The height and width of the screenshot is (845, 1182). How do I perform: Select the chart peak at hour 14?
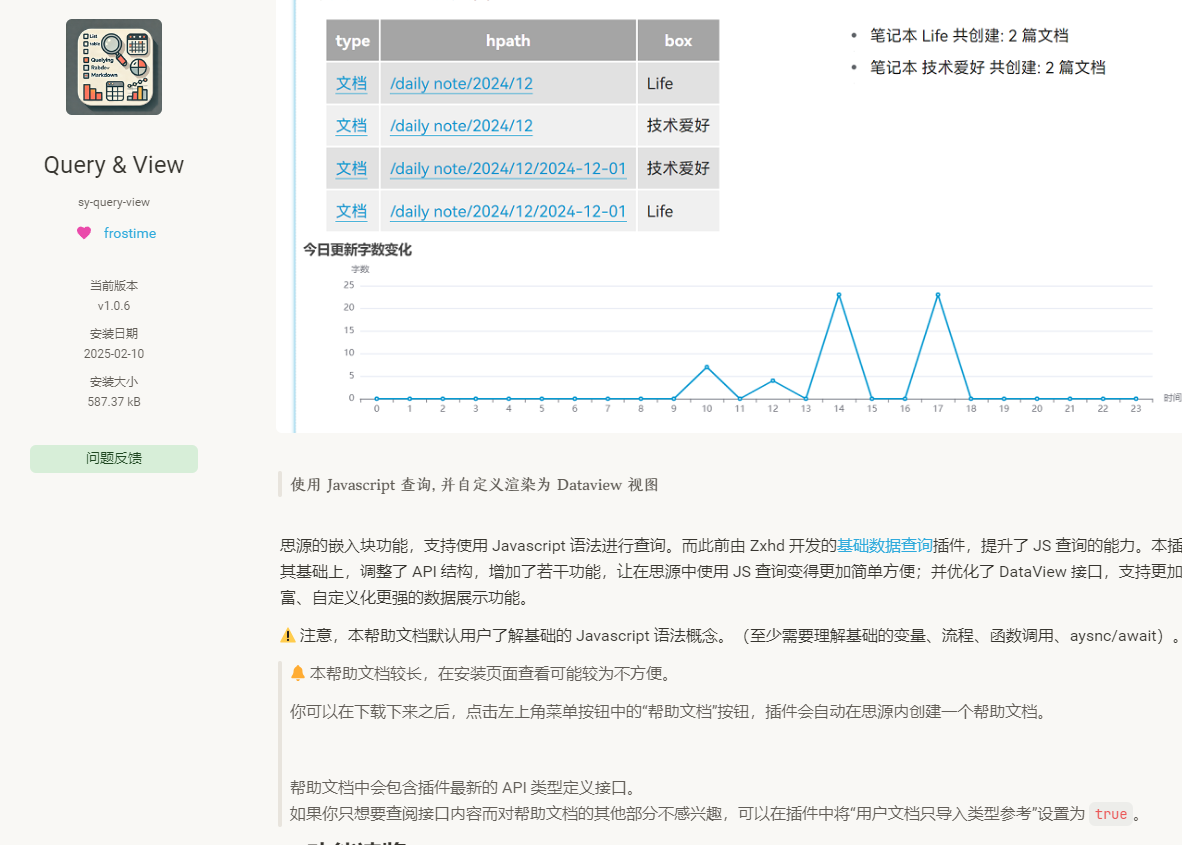pyautogui.click(x=839, y=295)
